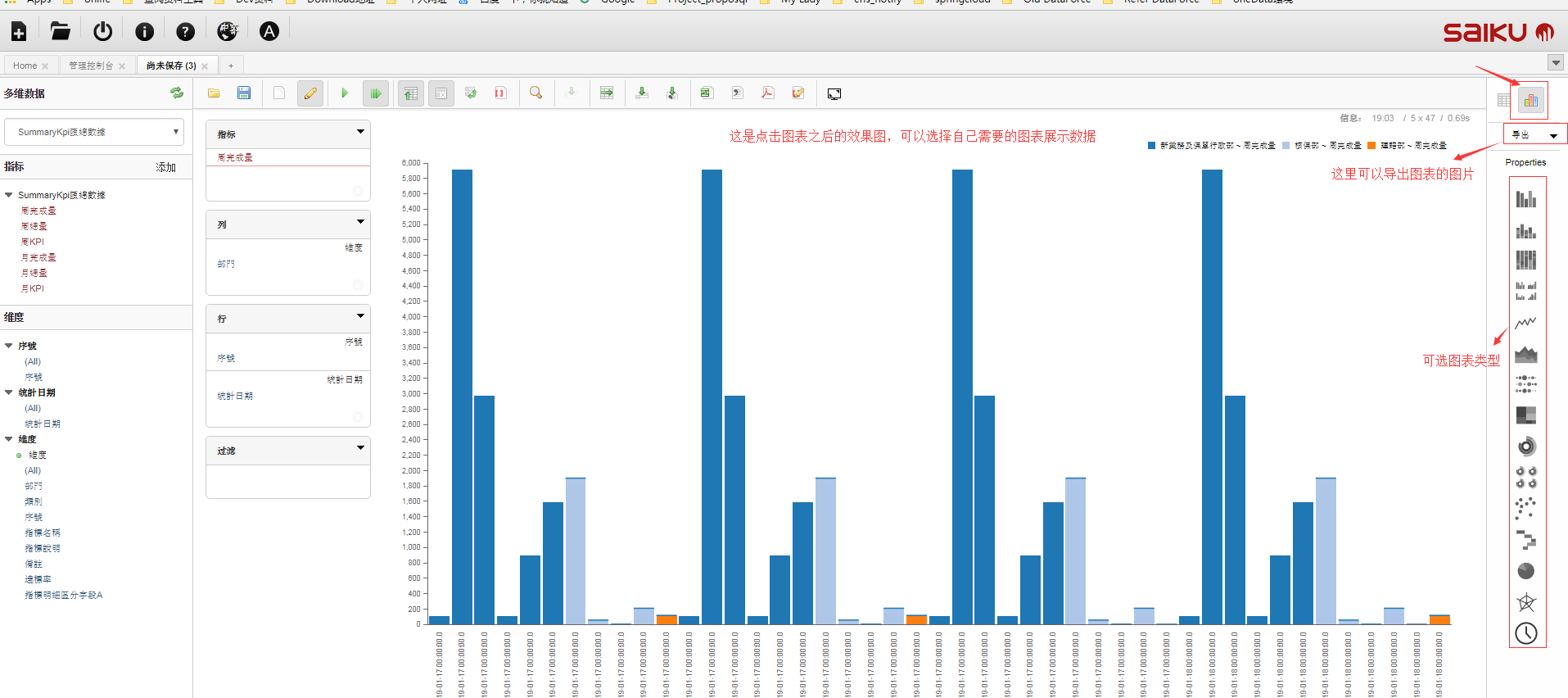
Task: Select the multiple sunburst chart type
Action: (1526, 477)
